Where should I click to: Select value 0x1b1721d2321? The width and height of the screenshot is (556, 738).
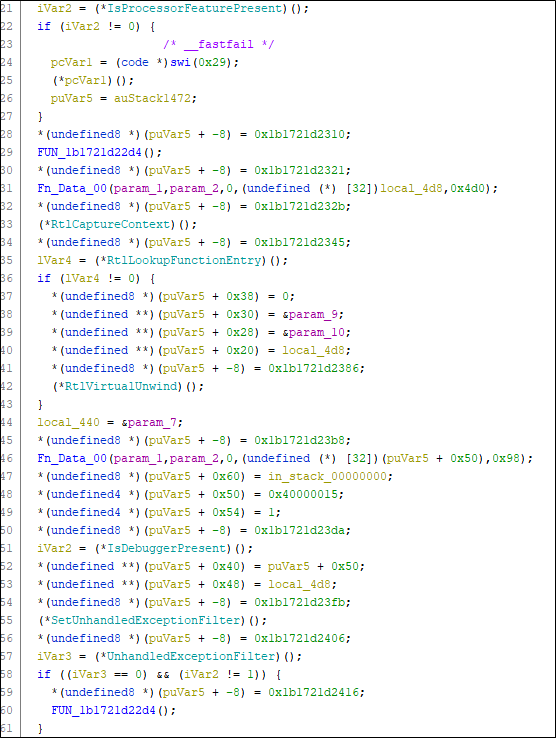click(299, 170)
